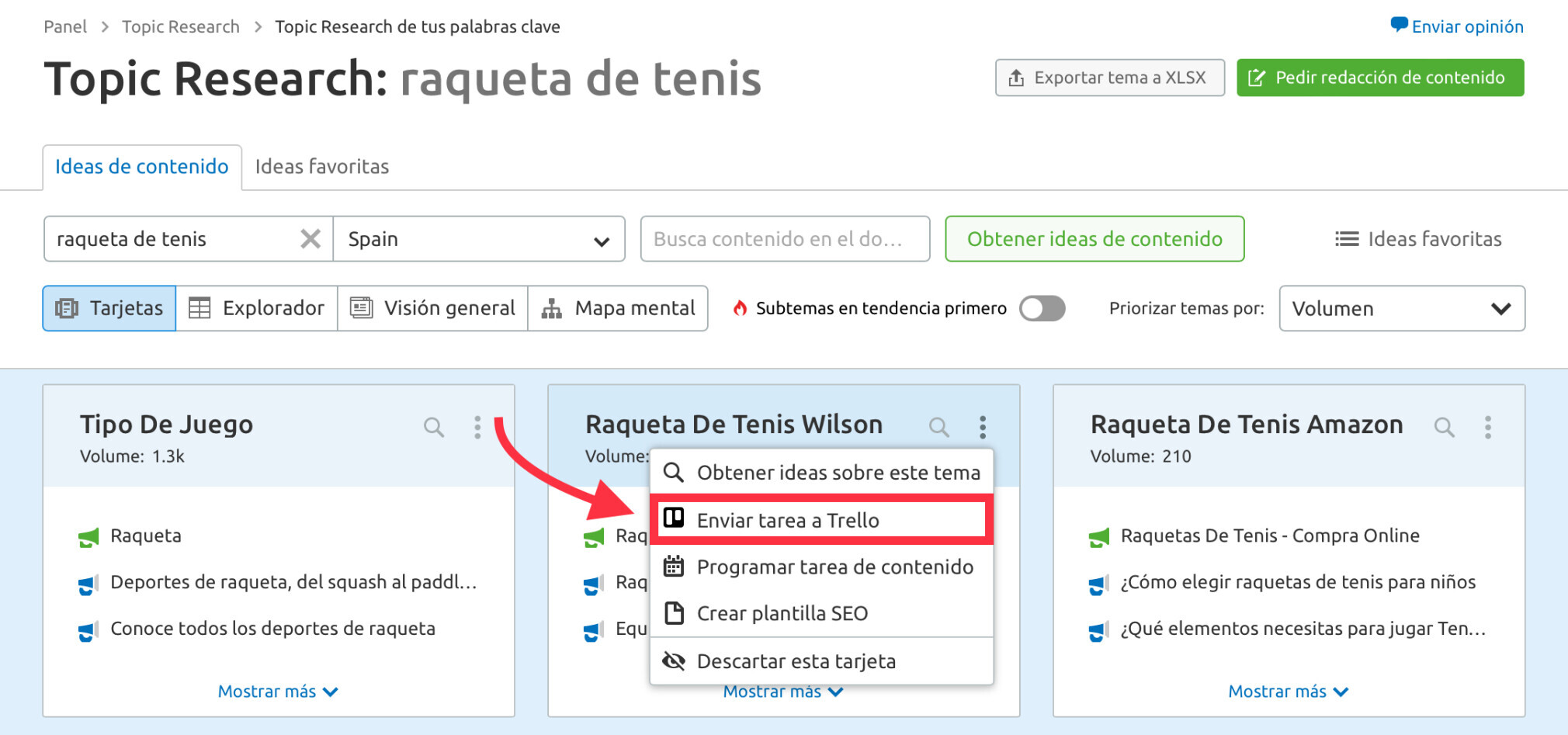1568x735 pixels.
Task: Click blue megaphone beside ¿Qué elementos necesitas
Action: click(x=1099, y=631)
